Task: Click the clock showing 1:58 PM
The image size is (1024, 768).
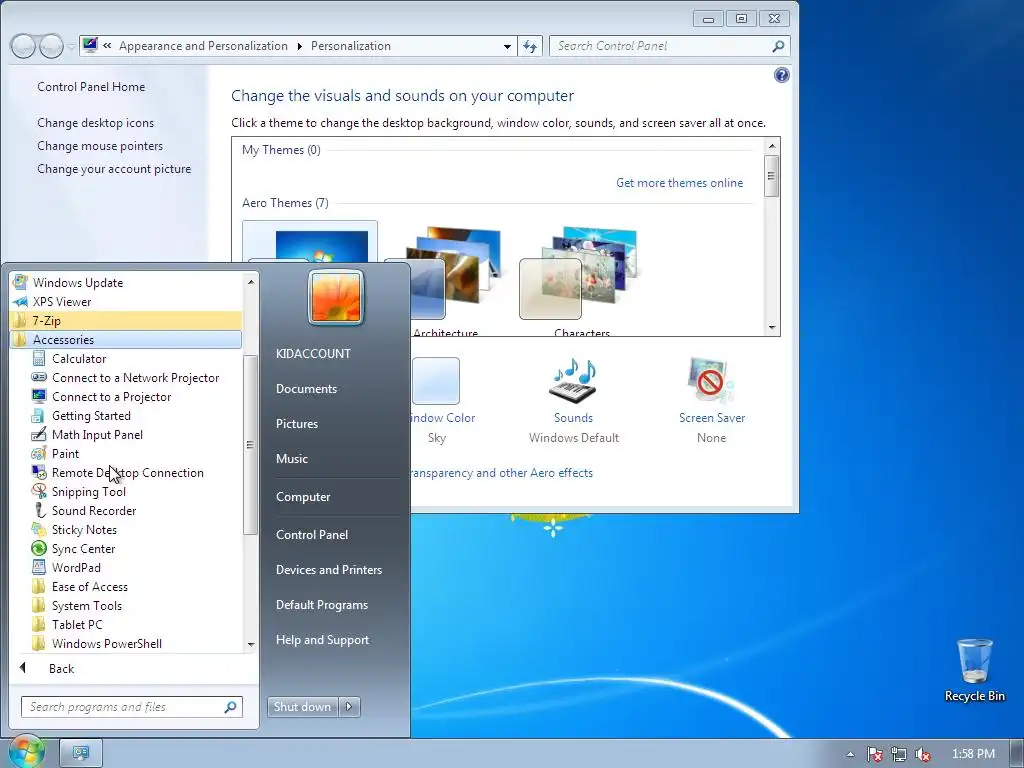Action: point(973,754)
